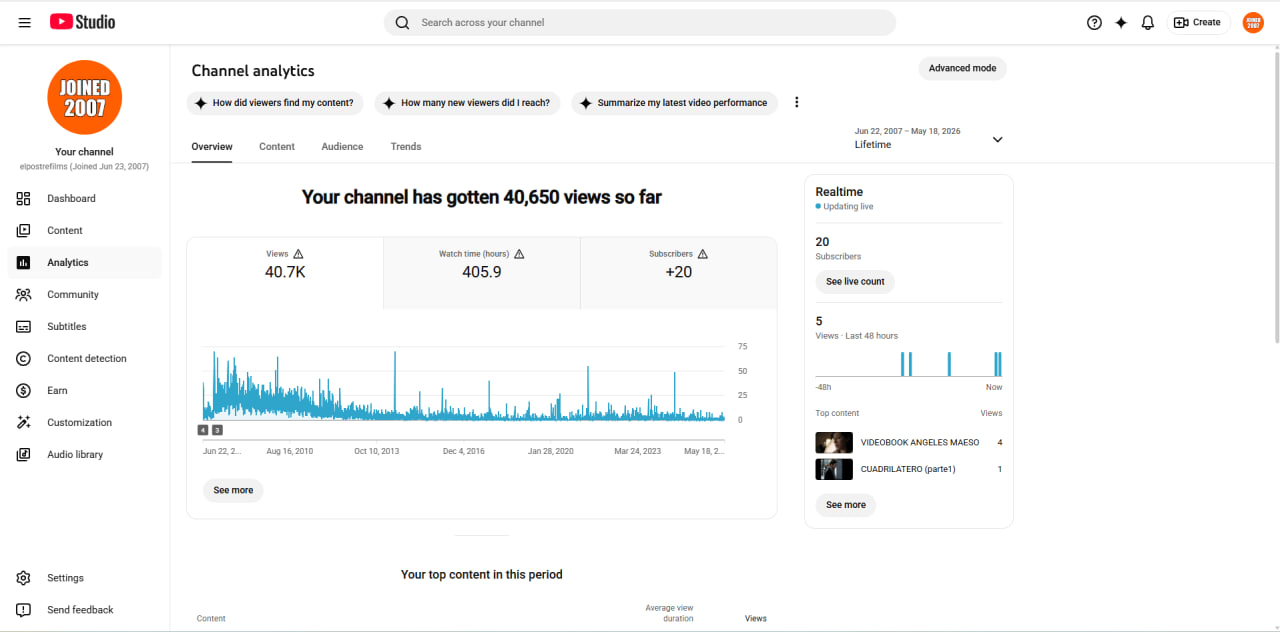Open the Help question mark icon
Screen dimensions: 1280x632
point(1094,22)
